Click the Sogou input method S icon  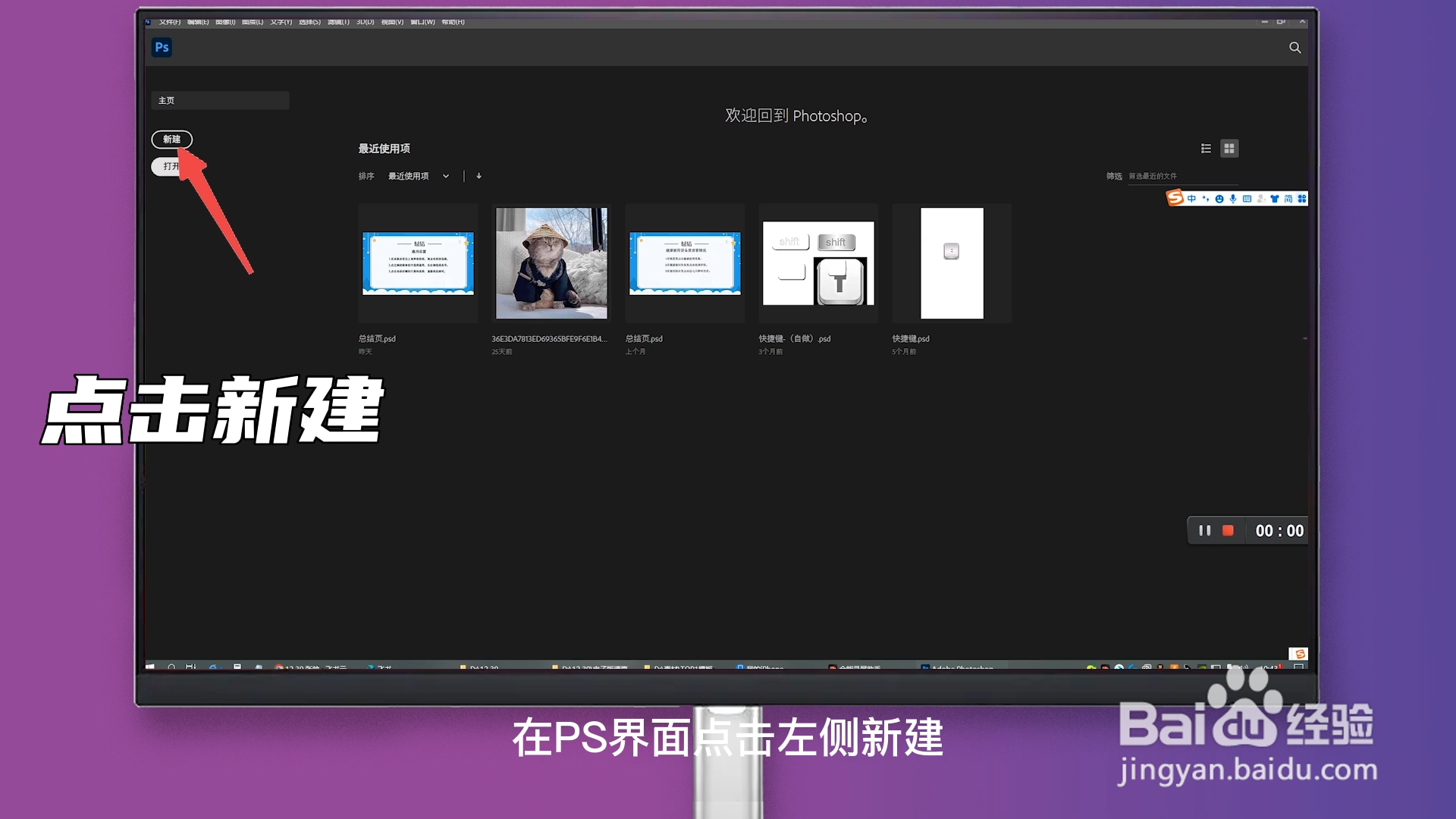coord(1174,198)
